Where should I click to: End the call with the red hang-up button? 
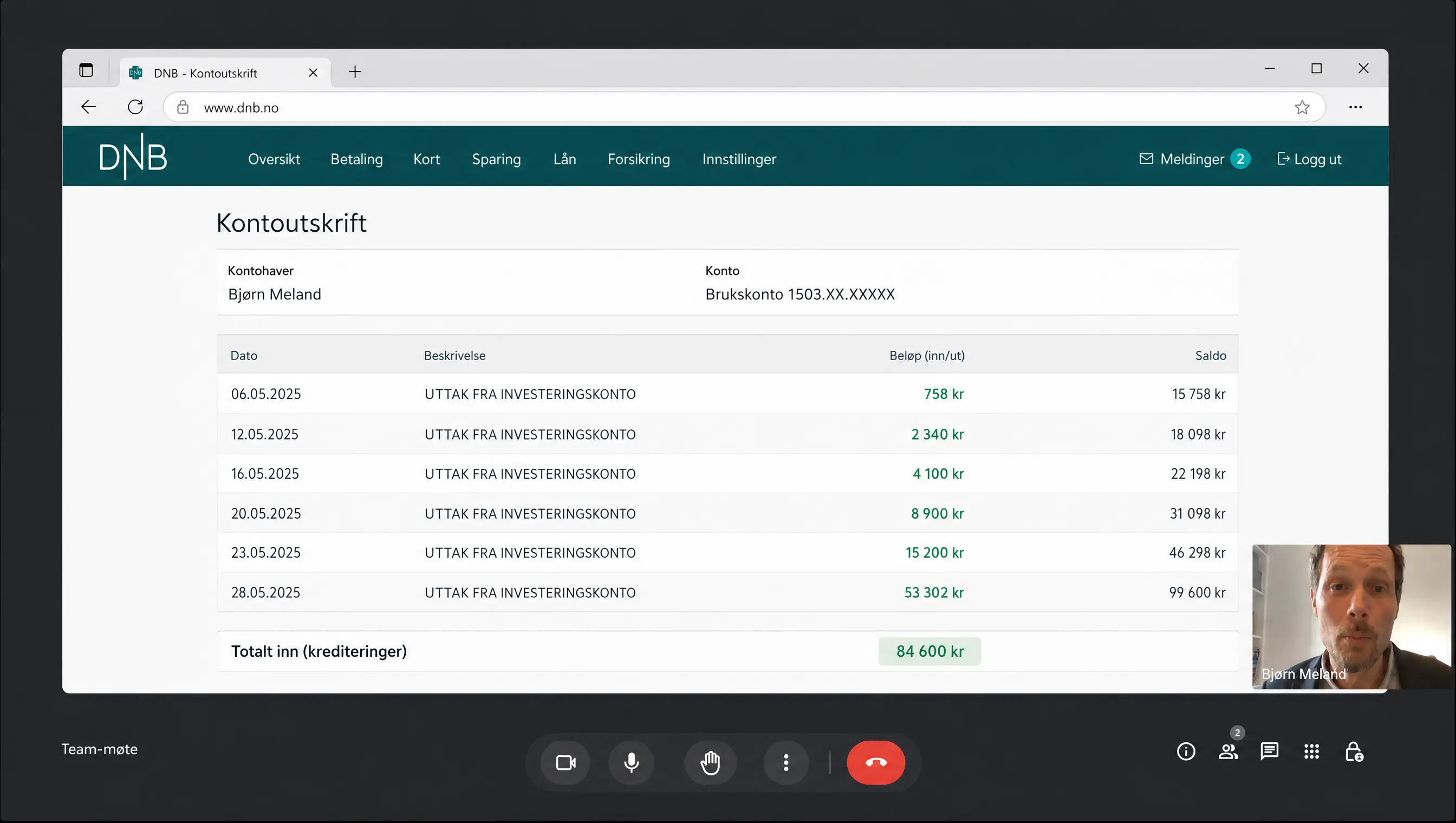click(876, 762)
